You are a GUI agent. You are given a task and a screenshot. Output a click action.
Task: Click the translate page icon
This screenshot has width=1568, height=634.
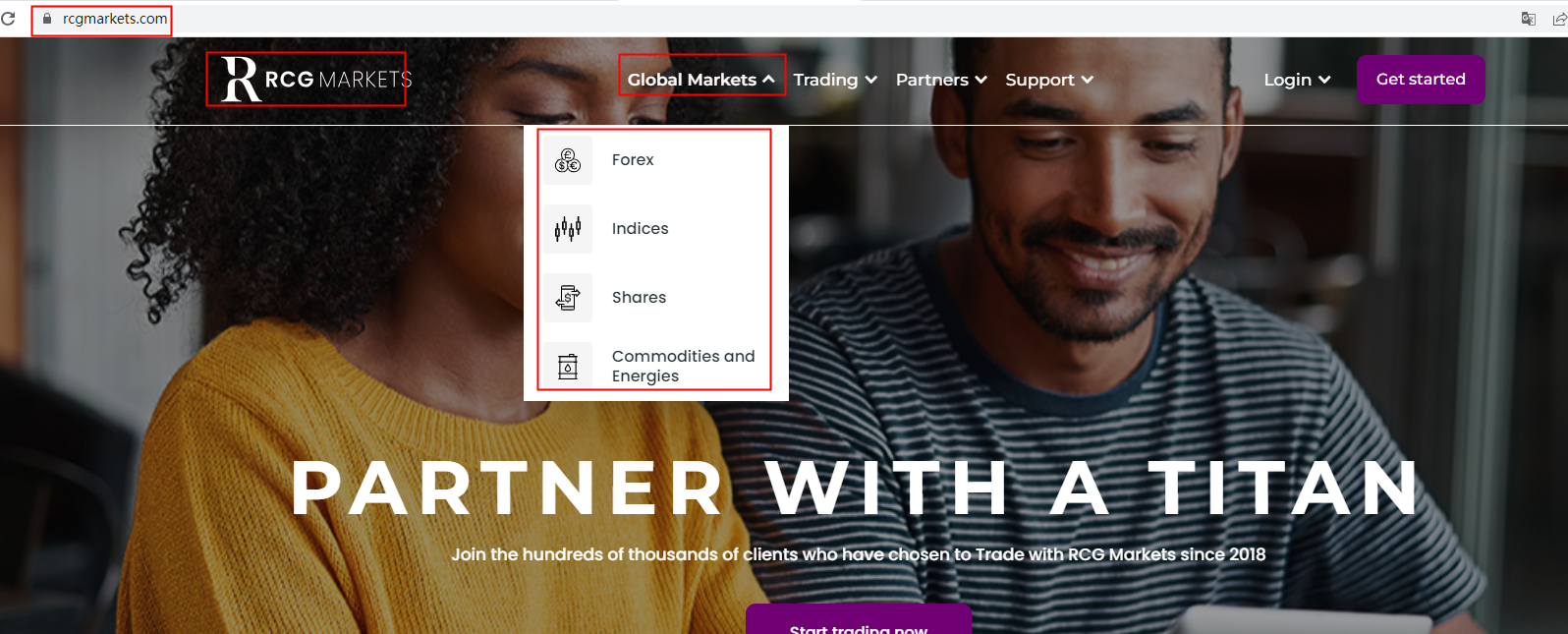(1528, 19)
